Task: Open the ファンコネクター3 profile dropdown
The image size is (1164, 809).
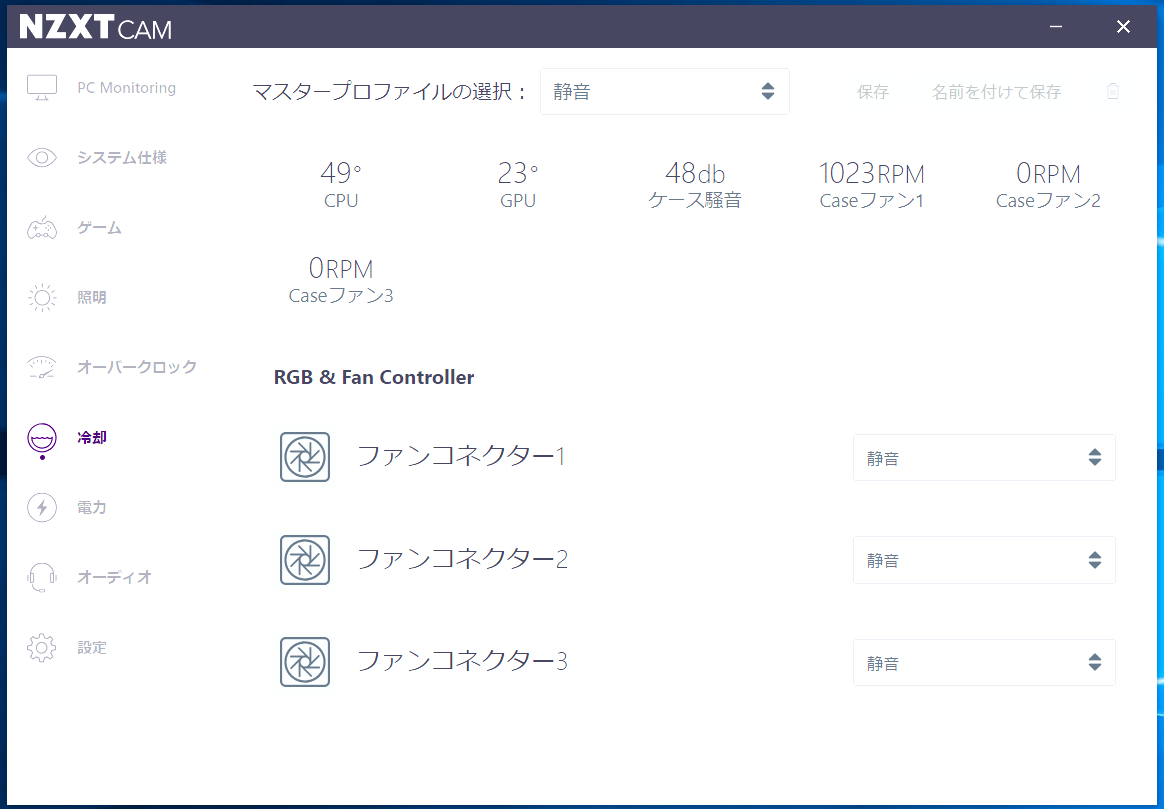Action: [x=984, y=662]
